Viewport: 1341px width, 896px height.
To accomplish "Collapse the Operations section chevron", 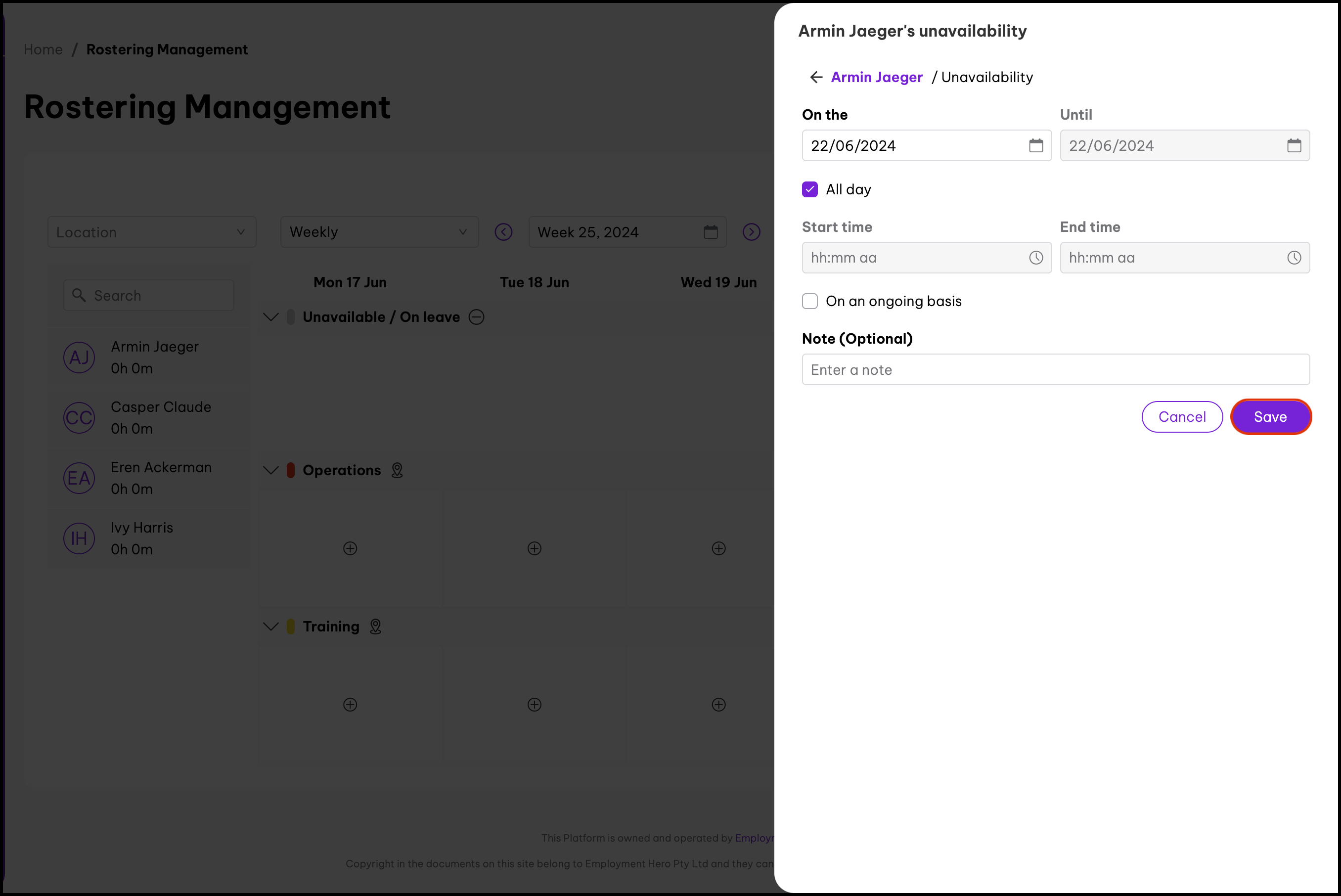I will coord(271,470).
